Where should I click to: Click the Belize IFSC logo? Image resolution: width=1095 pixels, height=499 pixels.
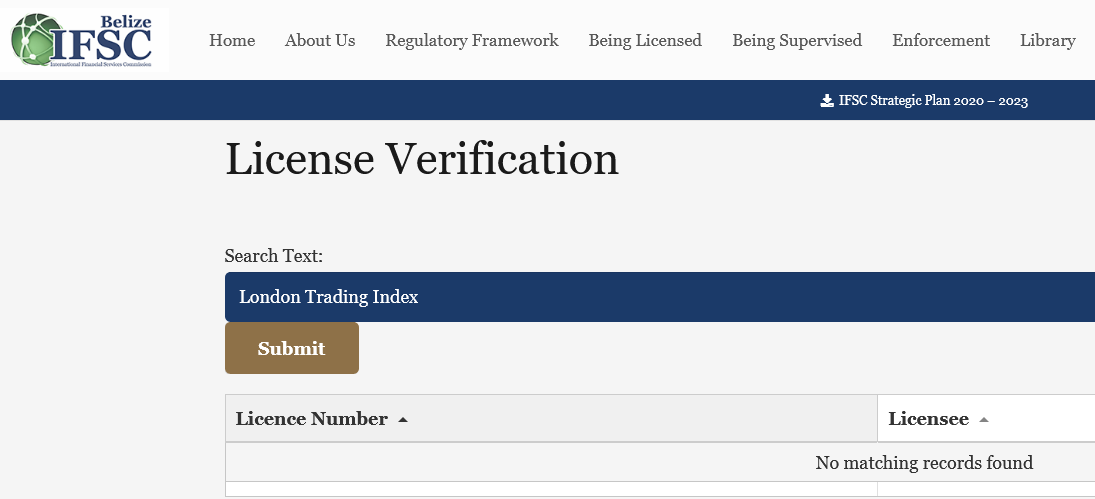point(83,40)
